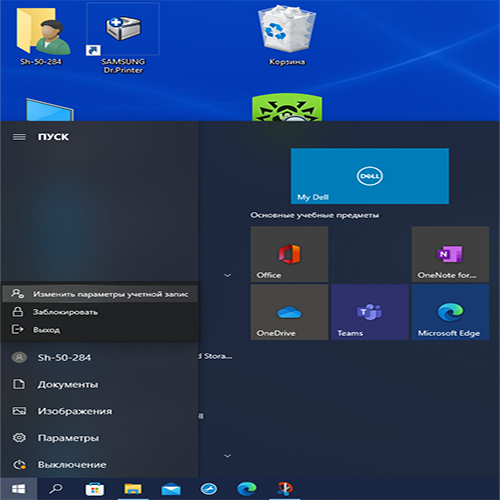Open the OneDrive tile

(289, 312)
